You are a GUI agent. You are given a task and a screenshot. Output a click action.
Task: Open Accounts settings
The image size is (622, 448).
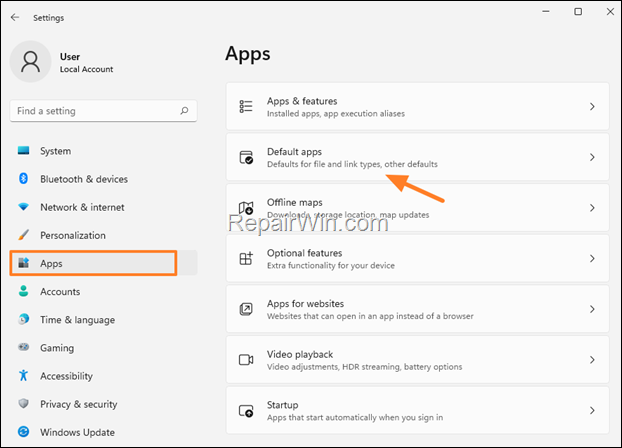coord(104,291)
